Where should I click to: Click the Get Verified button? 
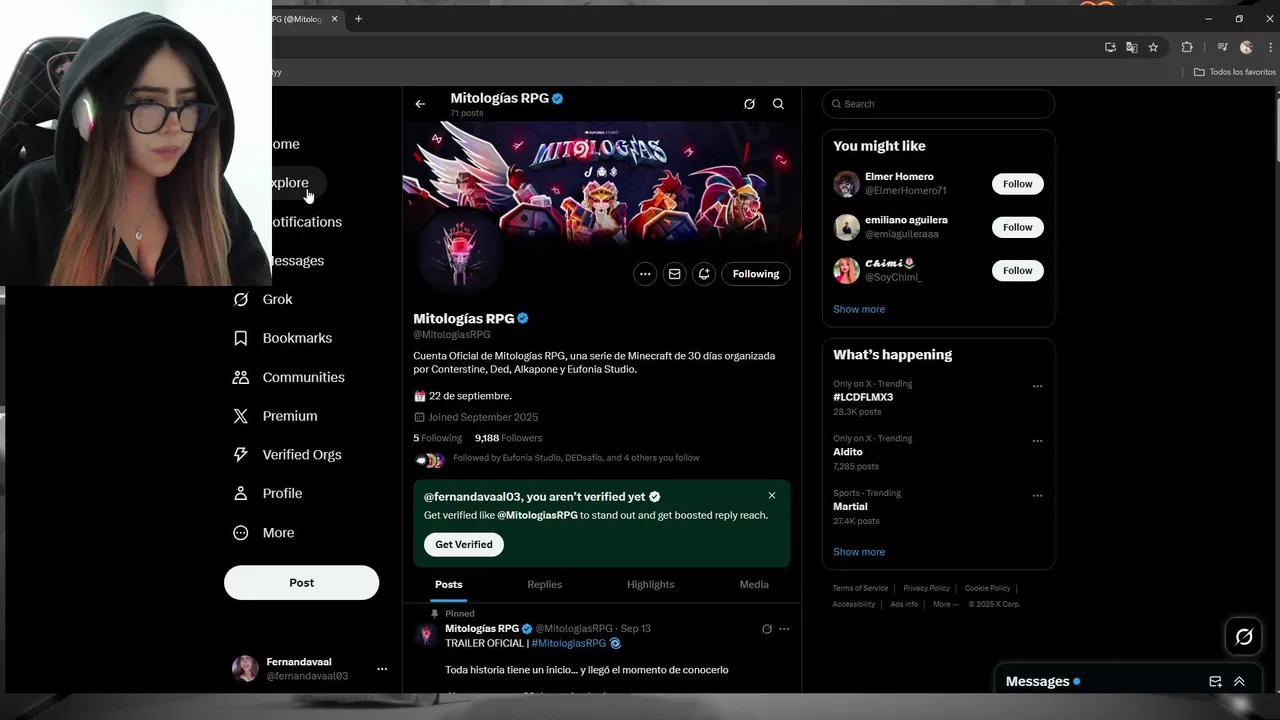click(464, 545)
